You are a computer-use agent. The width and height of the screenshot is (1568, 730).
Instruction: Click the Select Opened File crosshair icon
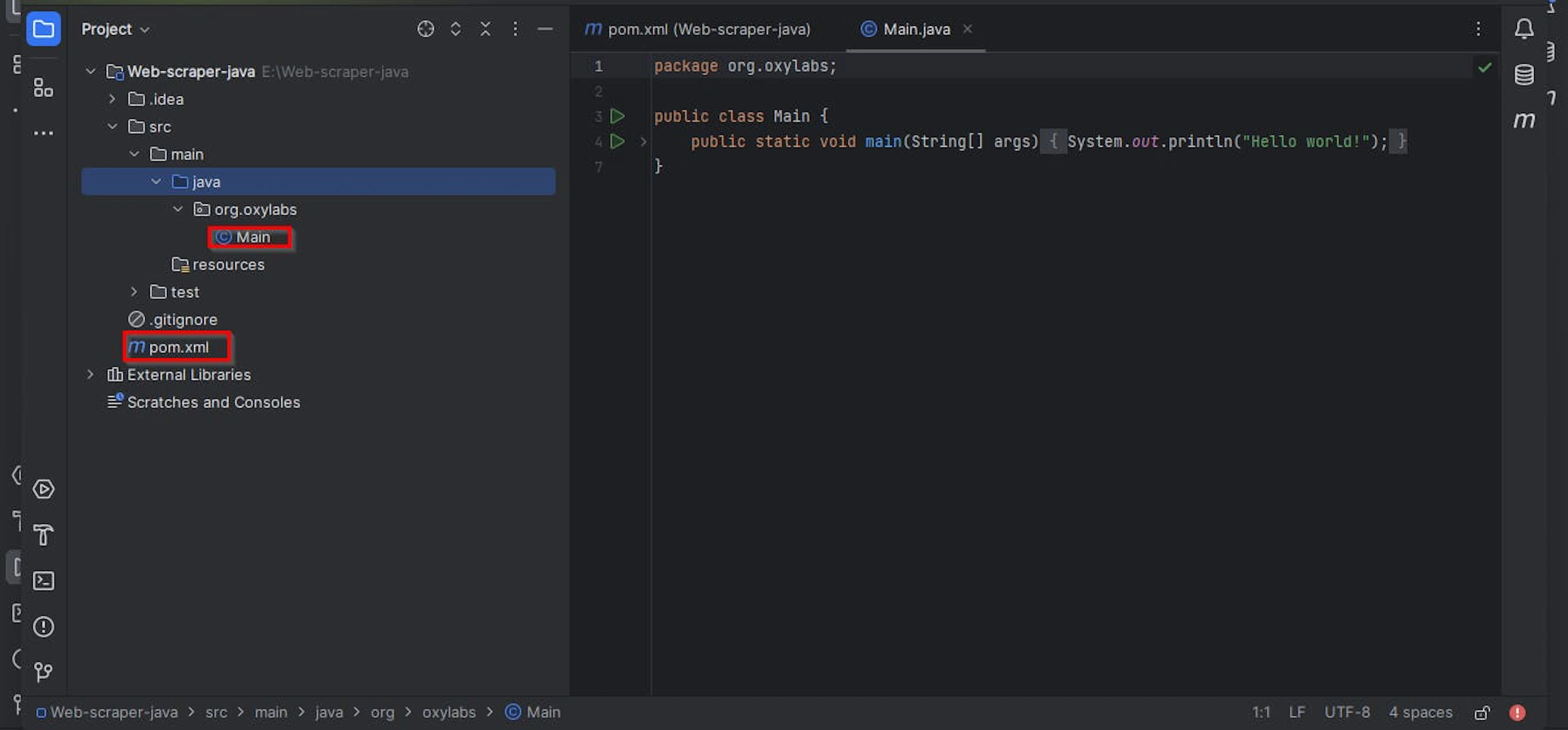pyautogui.click(x=425, y=29)
